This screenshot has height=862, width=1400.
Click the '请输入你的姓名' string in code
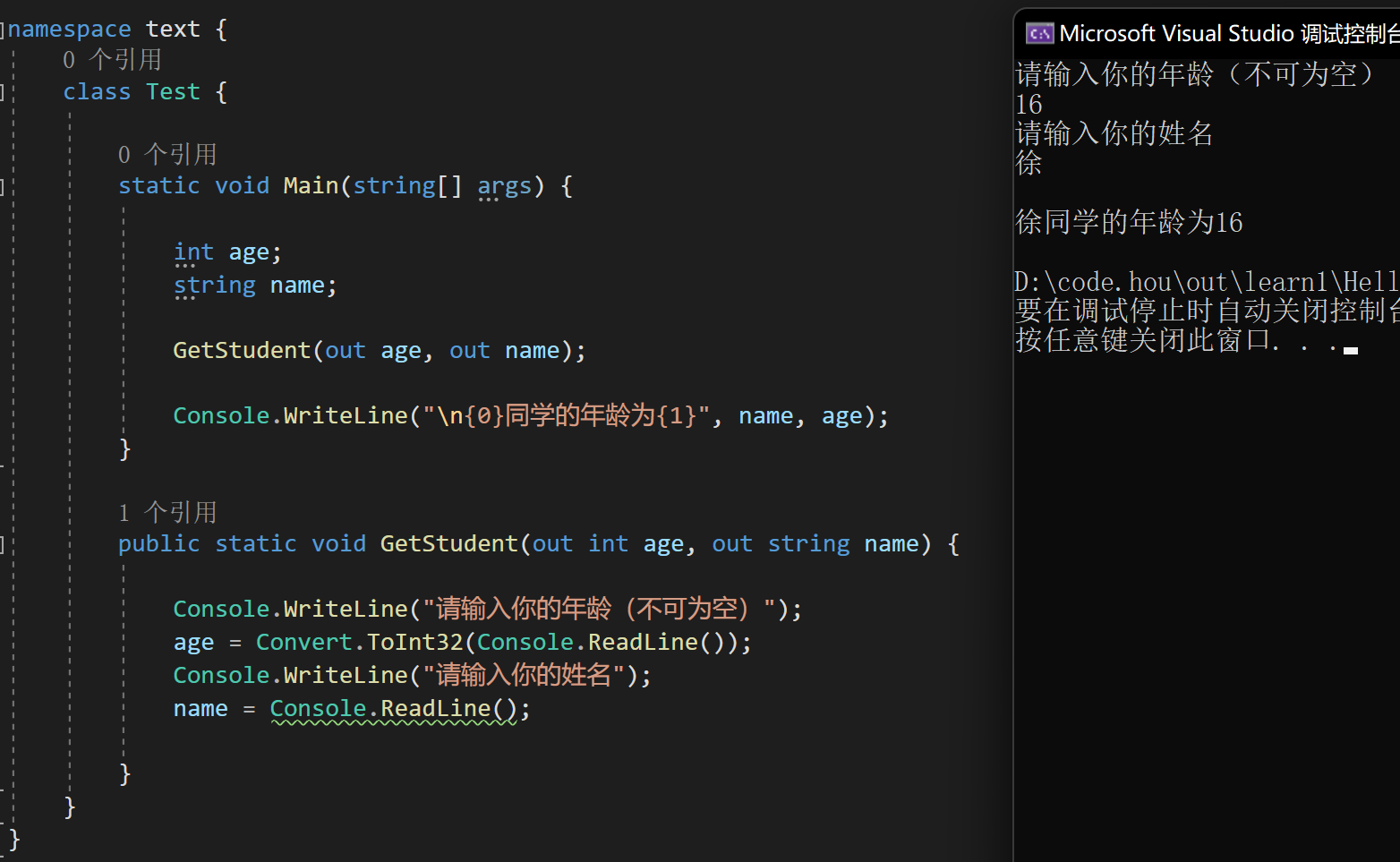coord(523,675)
